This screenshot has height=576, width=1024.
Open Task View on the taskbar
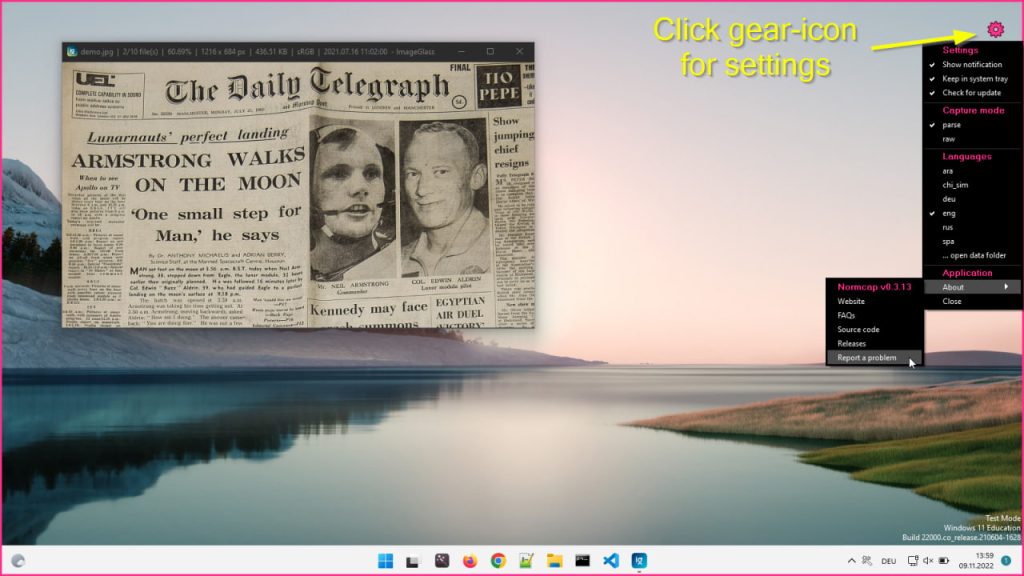pos(413,561)
